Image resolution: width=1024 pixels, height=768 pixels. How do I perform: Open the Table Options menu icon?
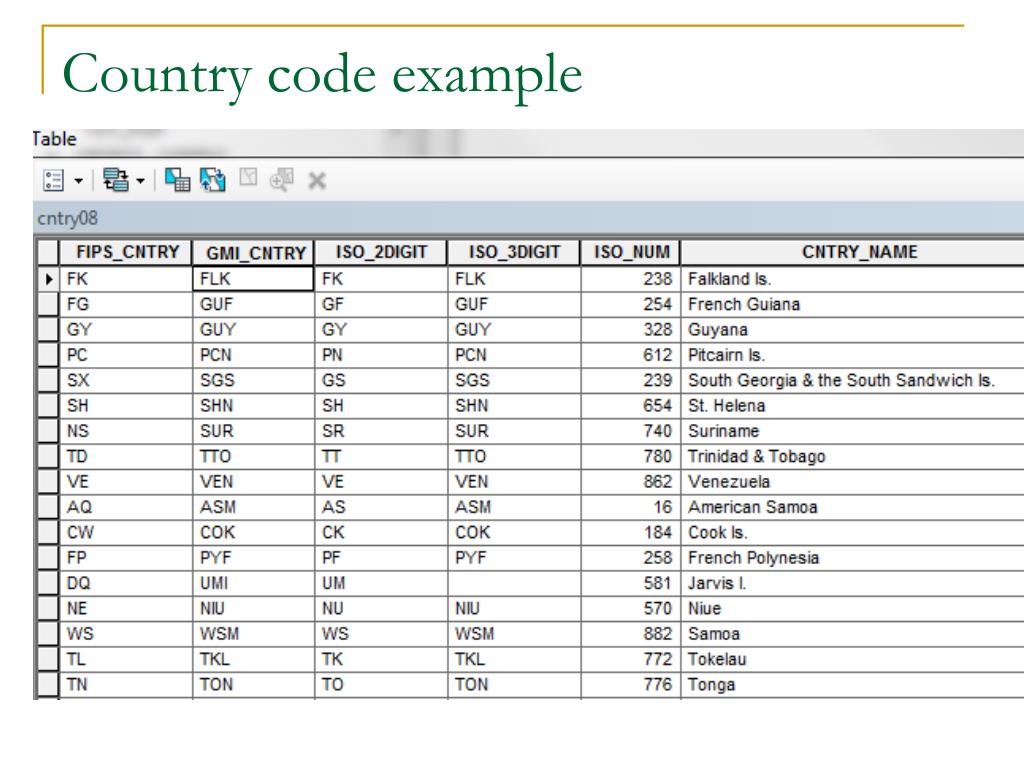click(x=53, y=180)
